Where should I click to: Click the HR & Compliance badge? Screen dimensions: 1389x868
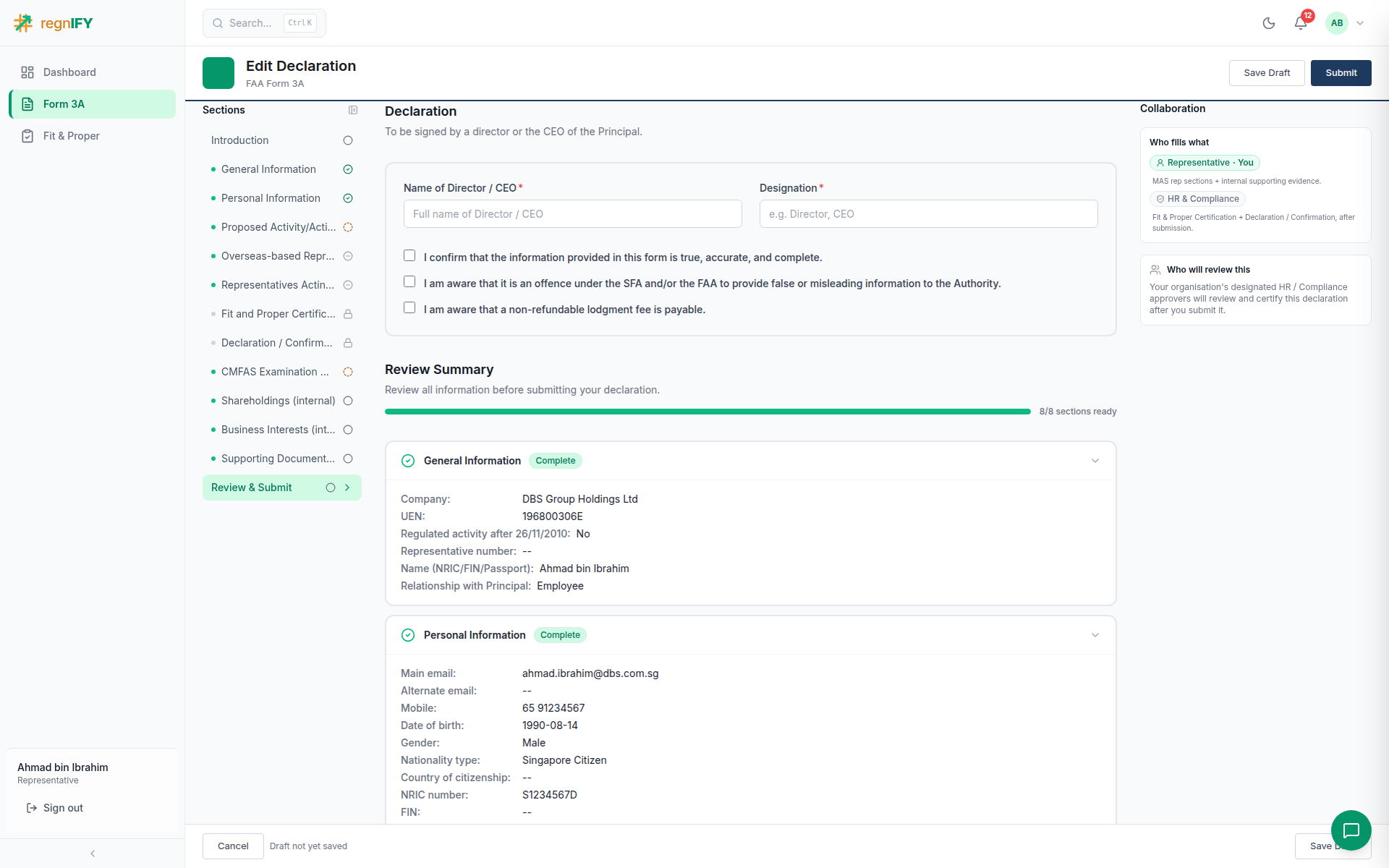1197,199
